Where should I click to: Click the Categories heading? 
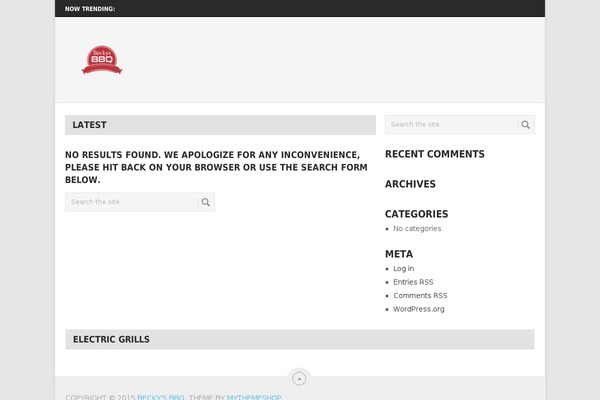coord(416,214)
